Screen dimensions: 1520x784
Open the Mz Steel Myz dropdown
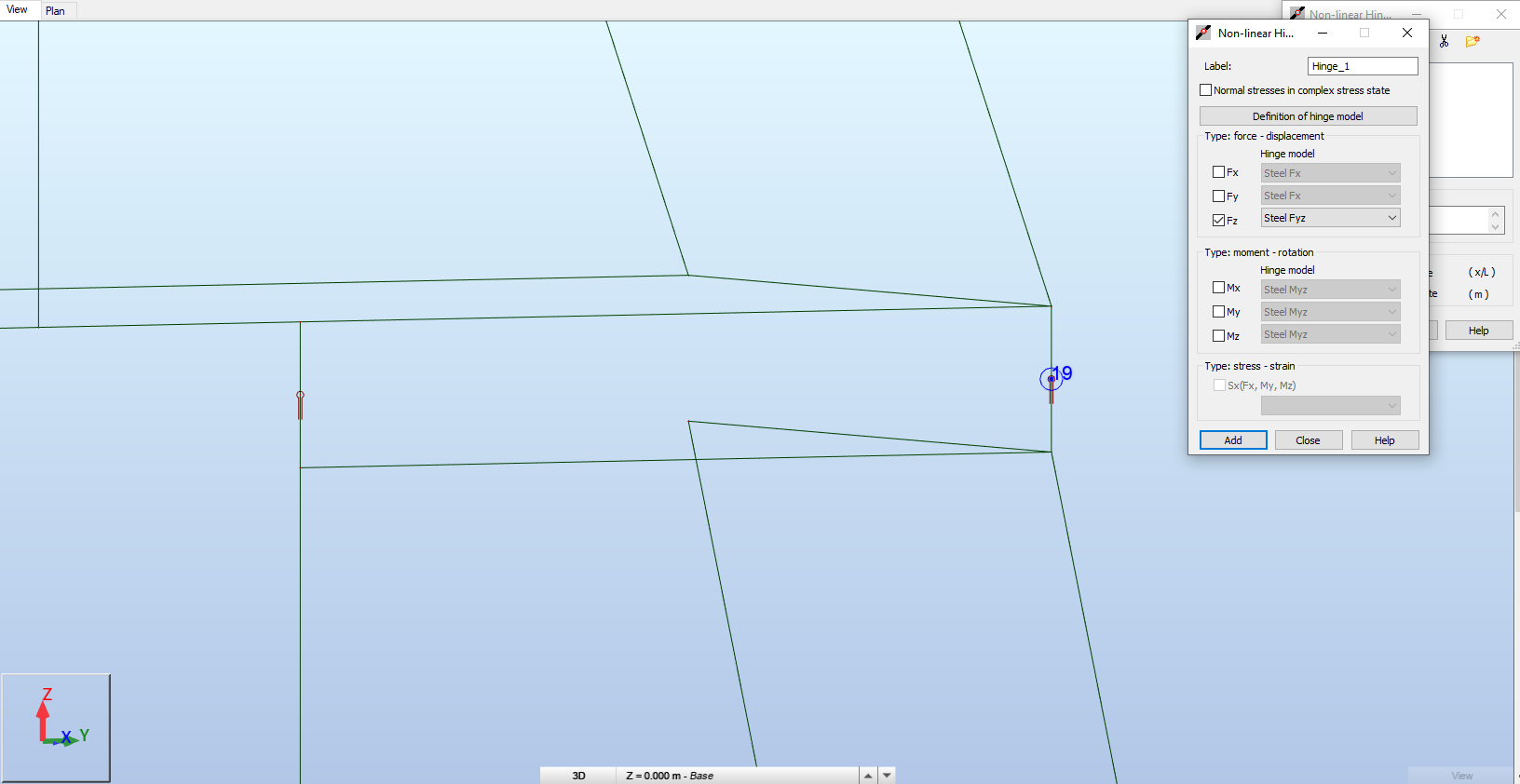point(1330,334)
